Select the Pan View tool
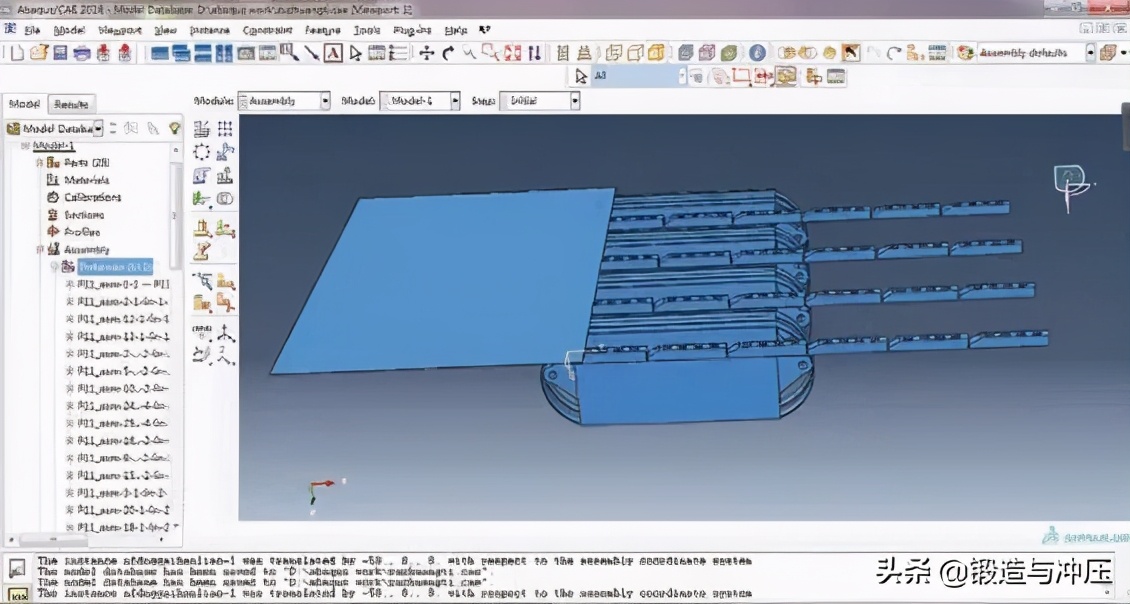The height and width of the screenshot is (604, 1130). 427,53
